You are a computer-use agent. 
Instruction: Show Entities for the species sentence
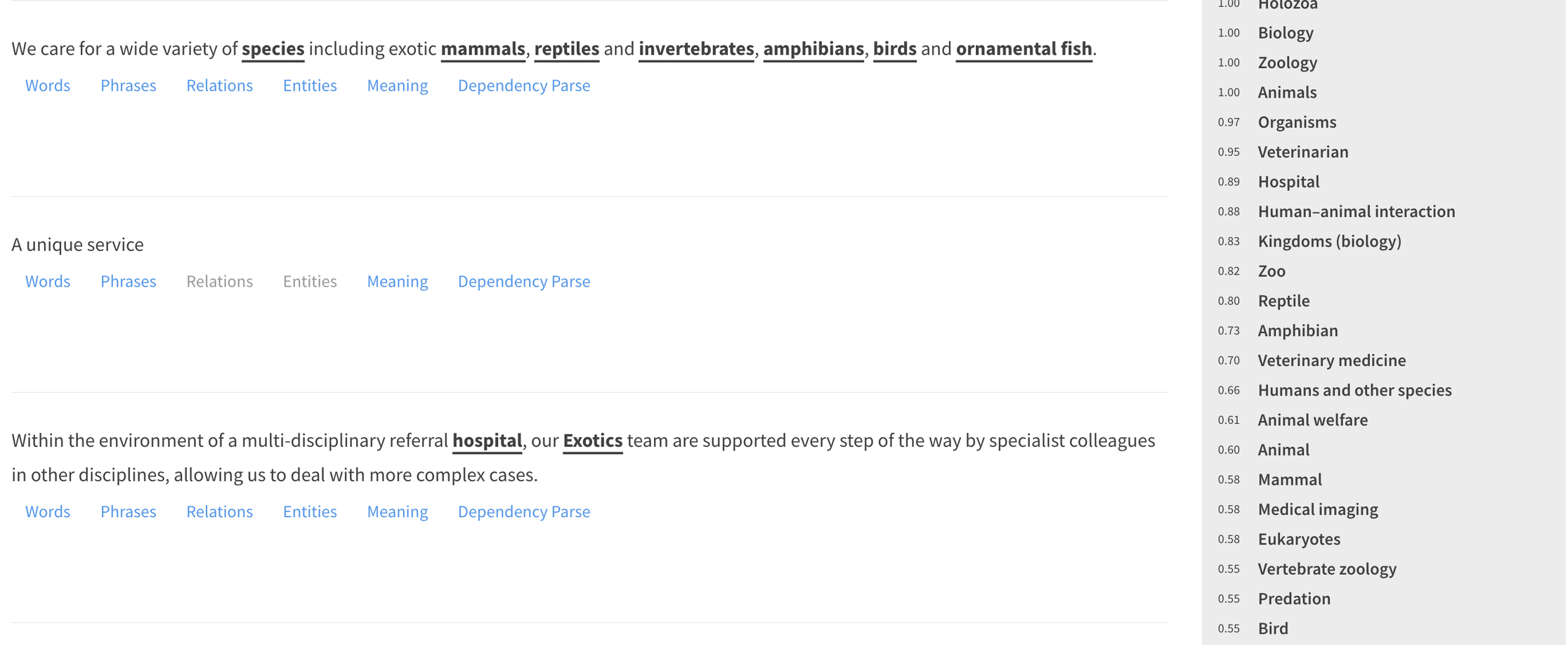tap(310, 86)
